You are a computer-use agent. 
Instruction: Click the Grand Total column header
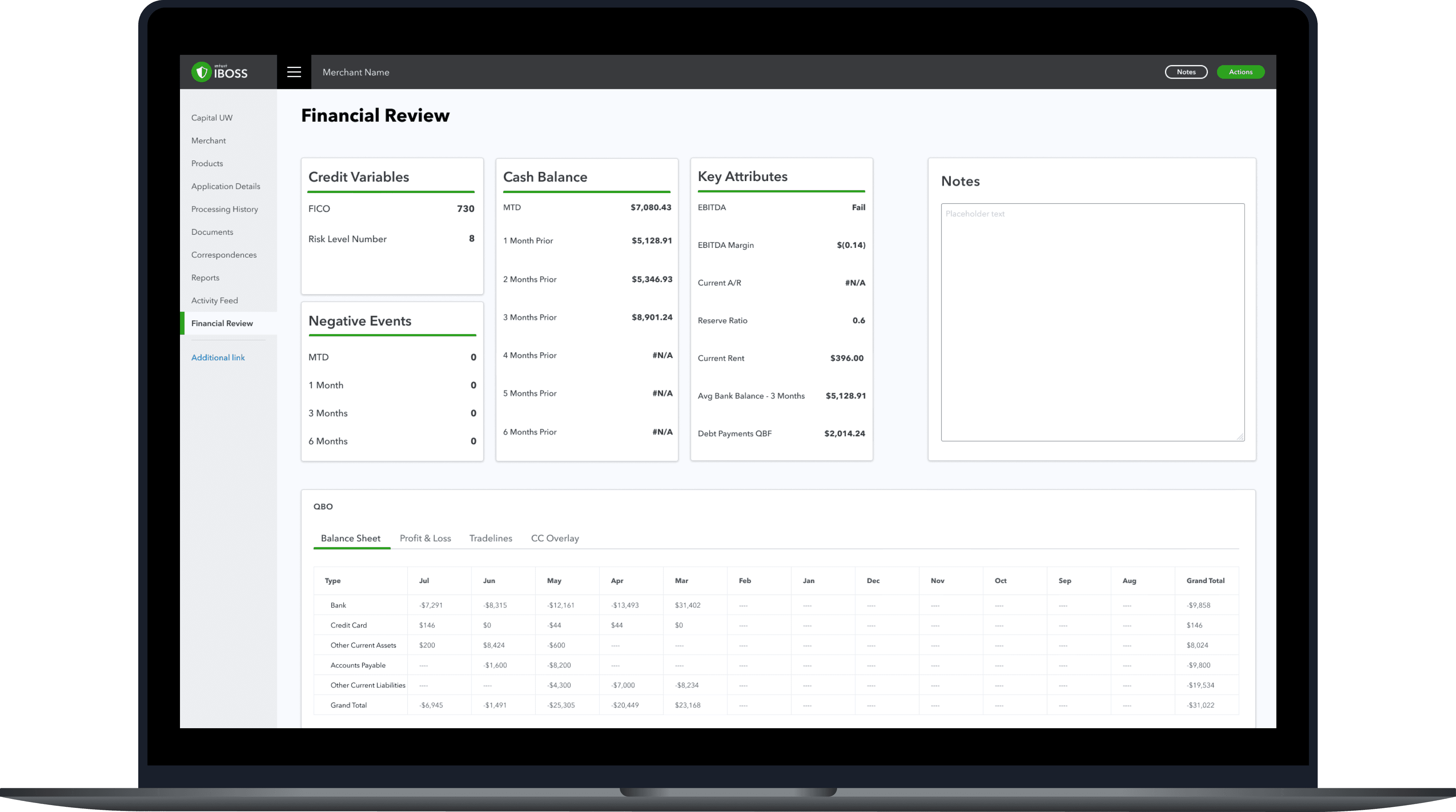1205,580
